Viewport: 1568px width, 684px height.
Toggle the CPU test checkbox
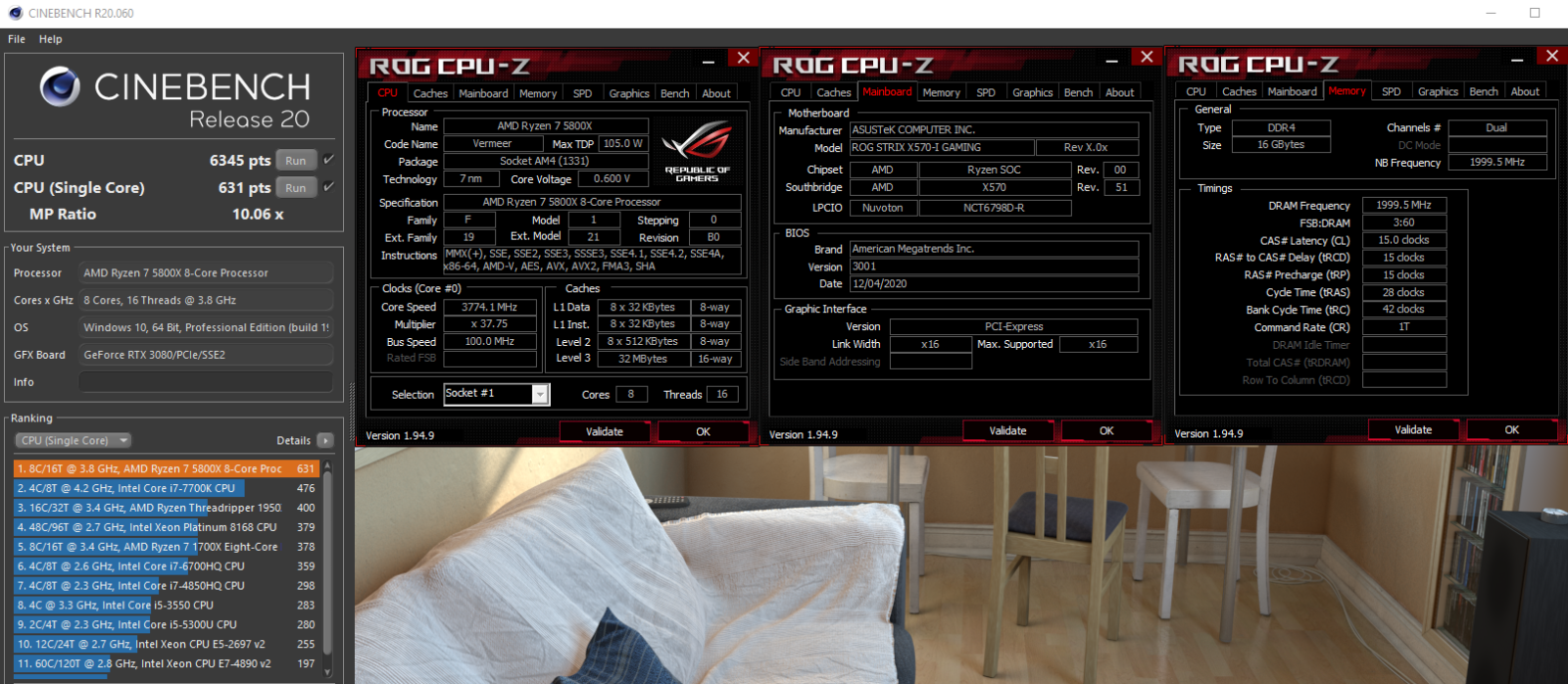329,160
